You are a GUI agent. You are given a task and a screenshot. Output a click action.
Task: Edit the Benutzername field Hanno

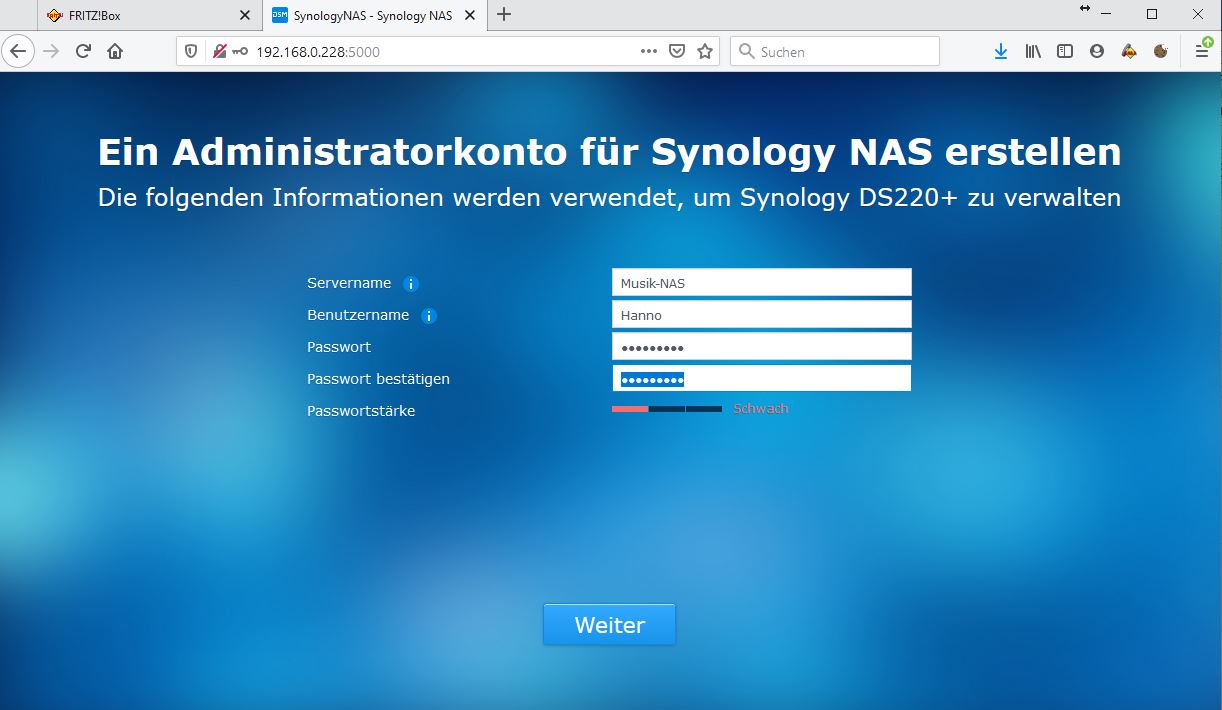coord(762,315)
